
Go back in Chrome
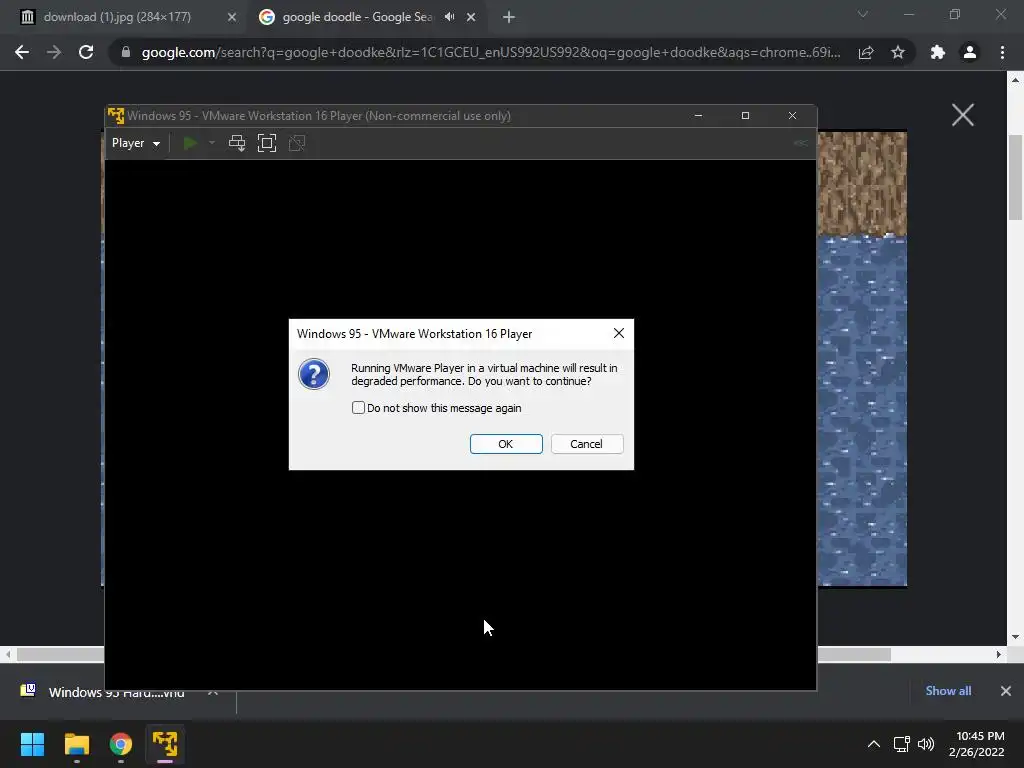(22, 52)
